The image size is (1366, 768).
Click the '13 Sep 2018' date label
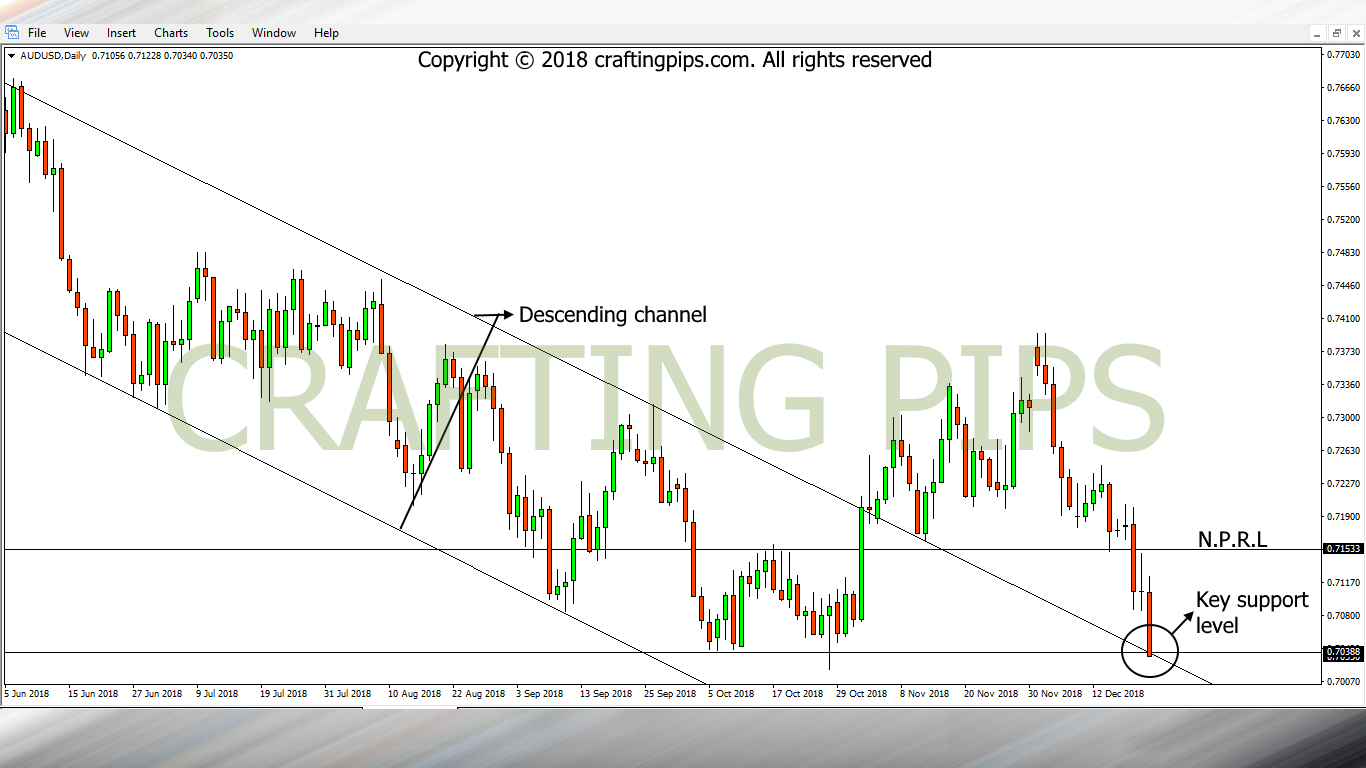tap(606, 692)
